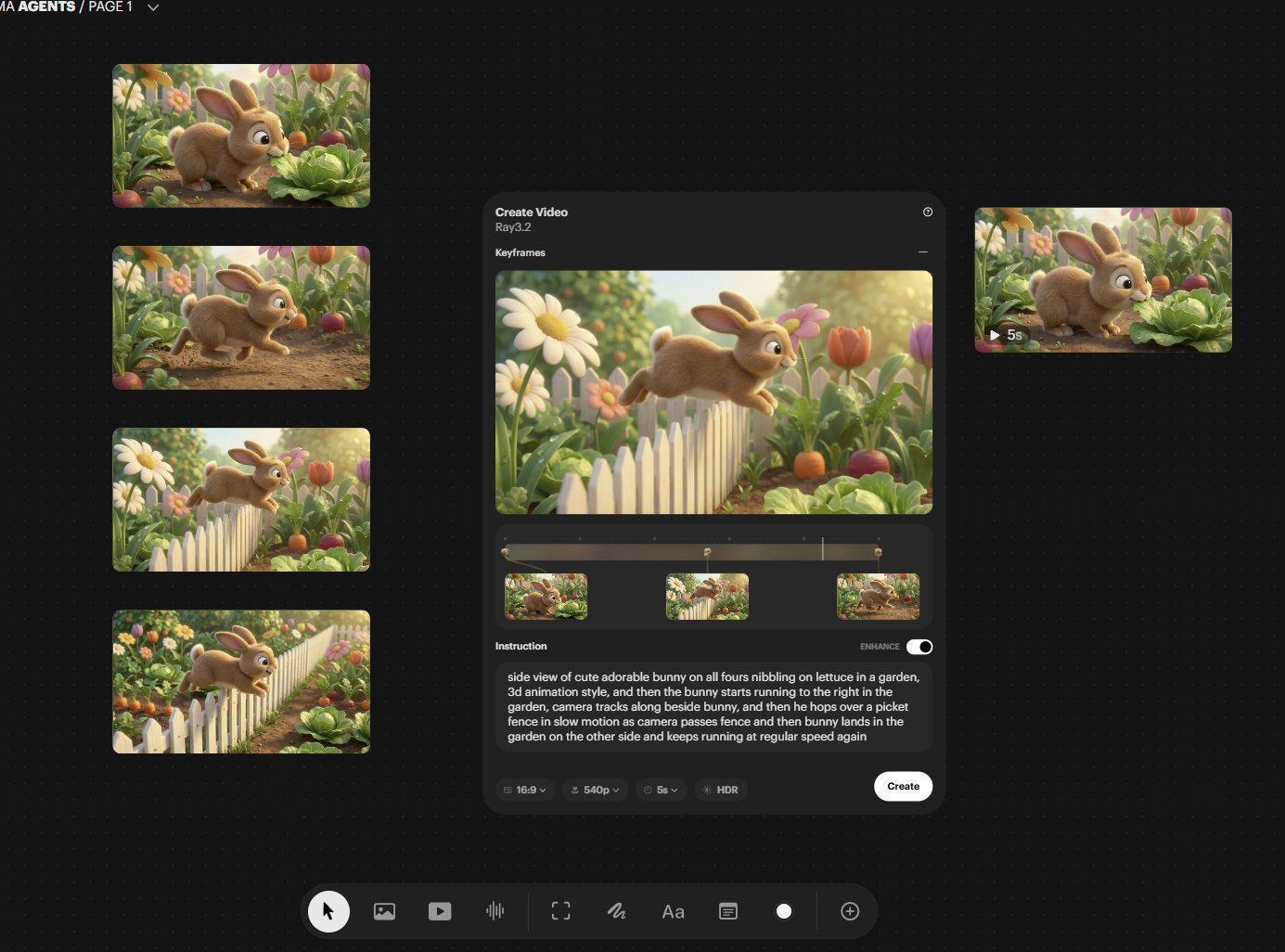Open the help icon in Create Video panel
This screenshot has width=1285, height=952.
(x=928, y=212)
